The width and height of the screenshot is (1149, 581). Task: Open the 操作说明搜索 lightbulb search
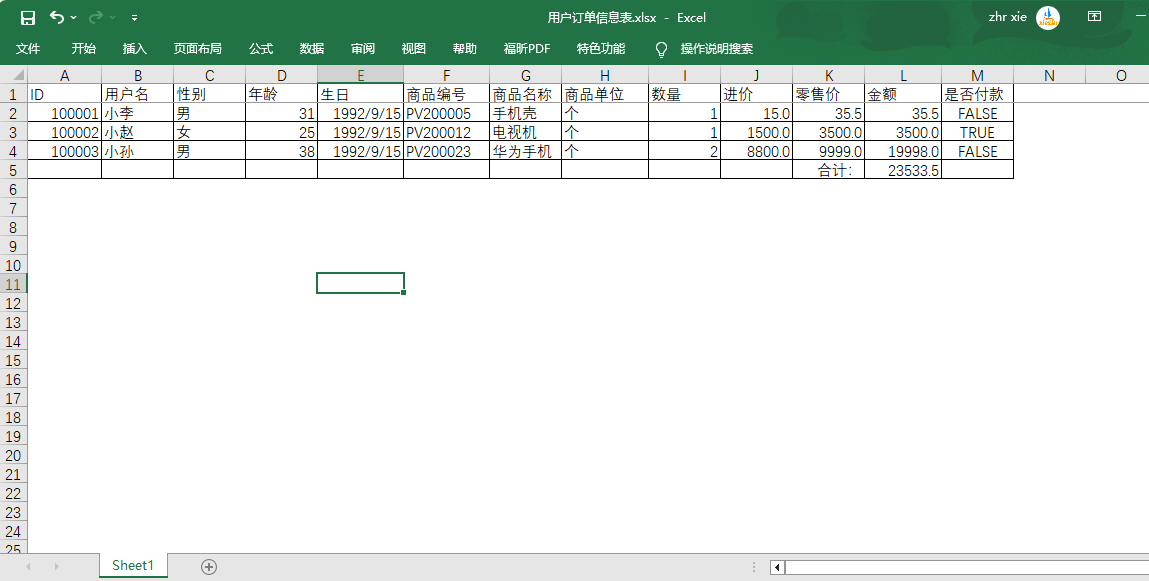click(660, 48)
